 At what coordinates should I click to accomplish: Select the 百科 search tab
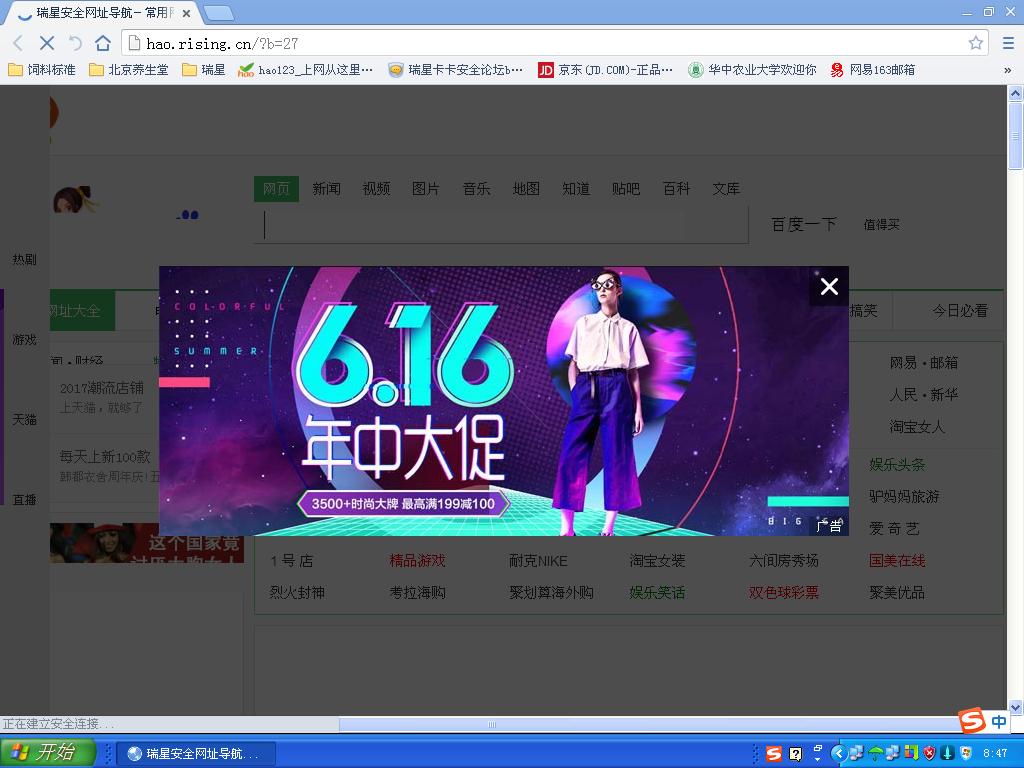point(676,189)
